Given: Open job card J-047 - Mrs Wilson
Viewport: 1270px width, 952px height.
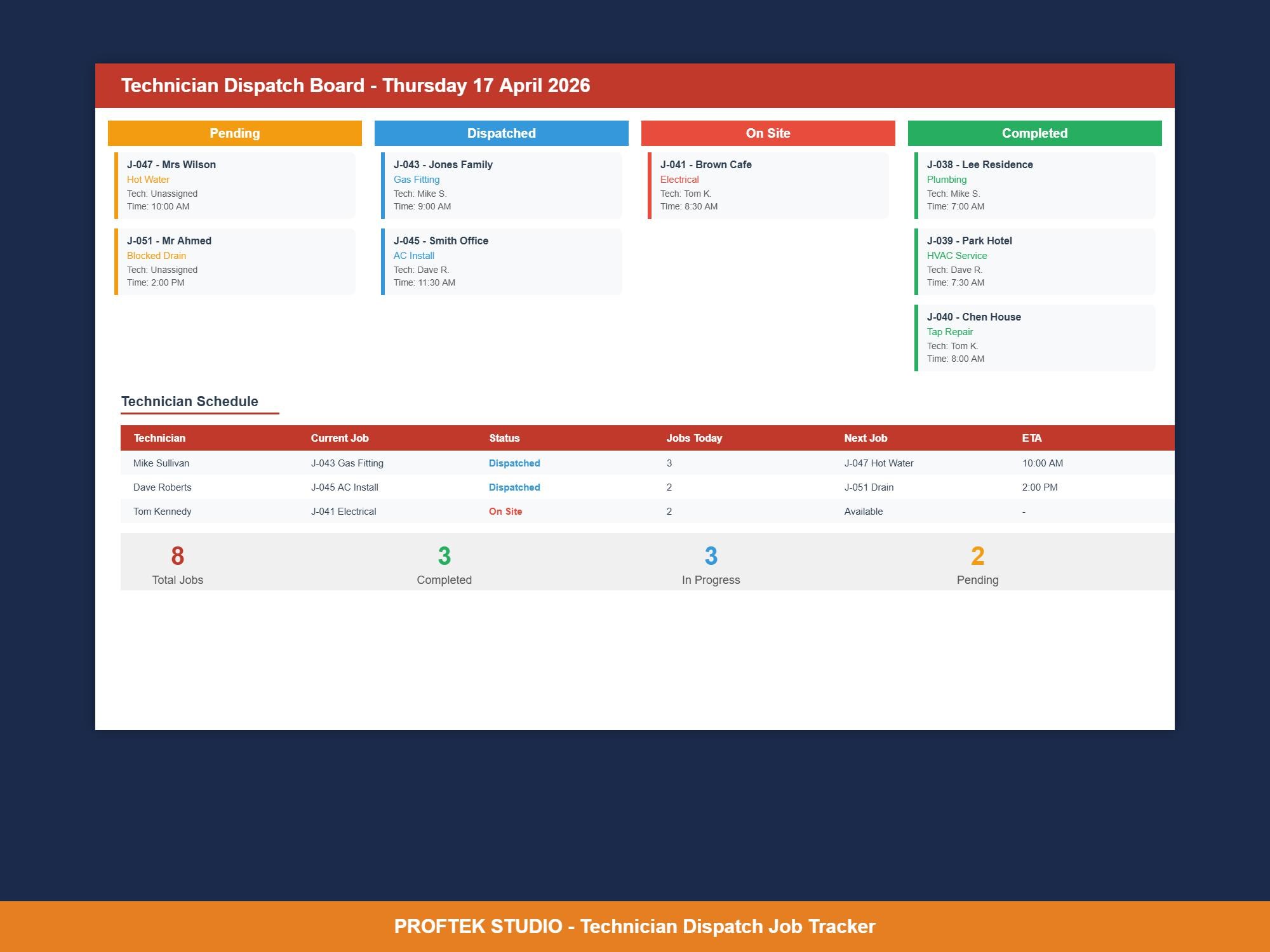Looking at the screenshot, I should coord(235,185).
